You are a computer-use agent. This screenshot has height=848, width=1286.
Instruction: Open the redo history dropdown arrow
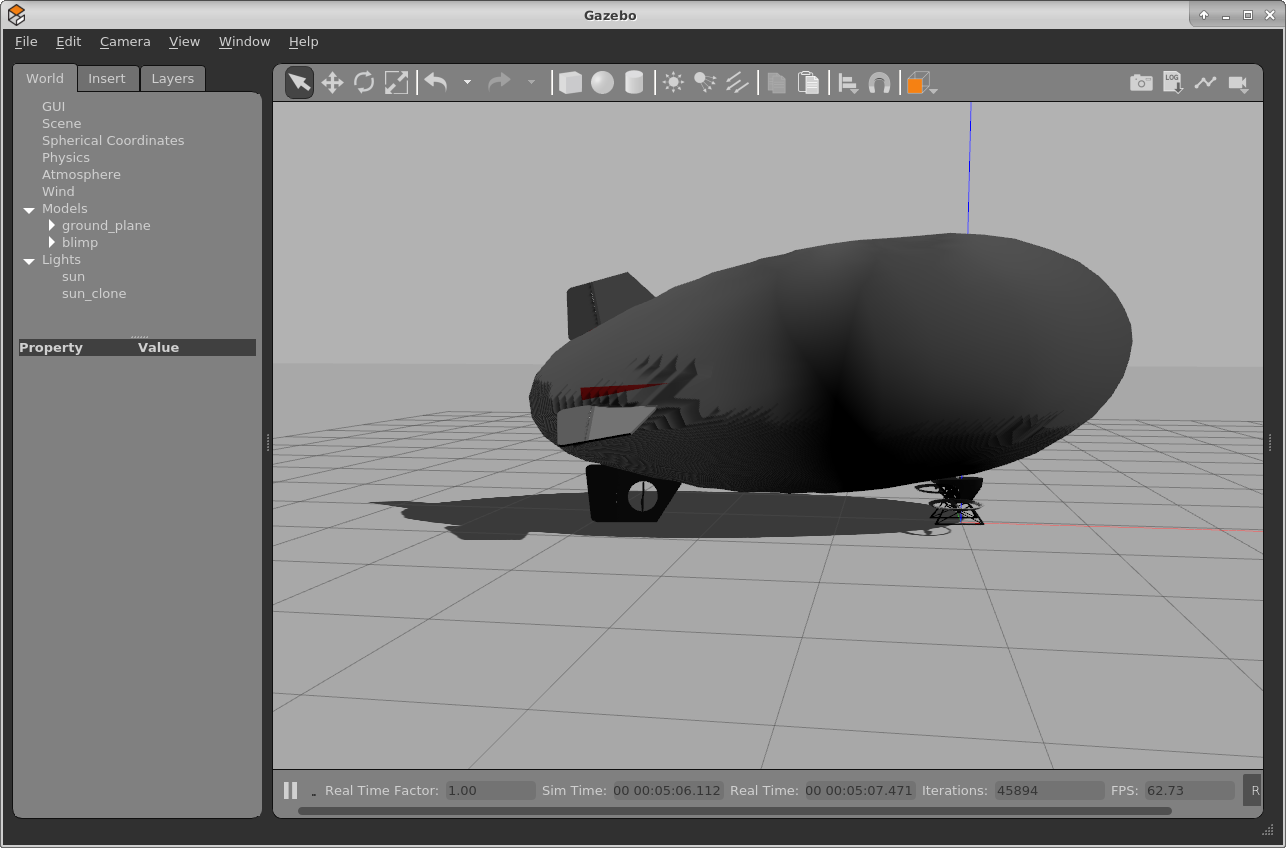(531, 83)
